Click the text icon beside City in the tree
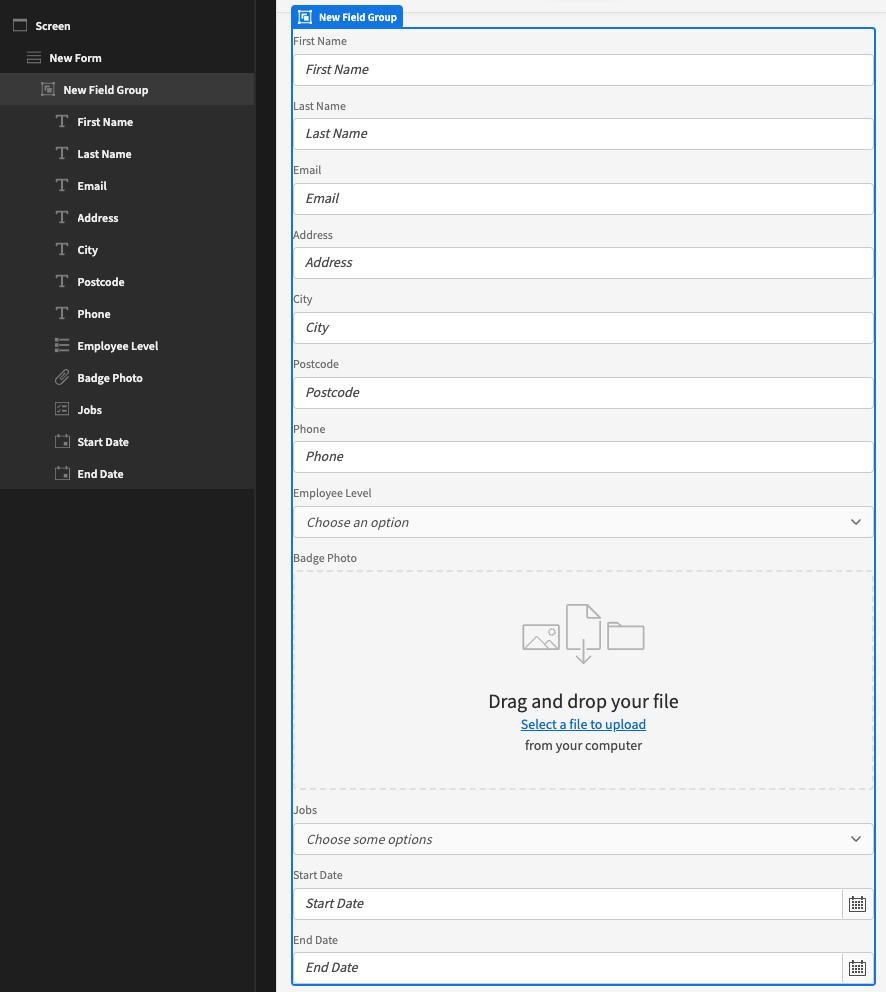Screen dimensions: 886x992 (62, 249)
